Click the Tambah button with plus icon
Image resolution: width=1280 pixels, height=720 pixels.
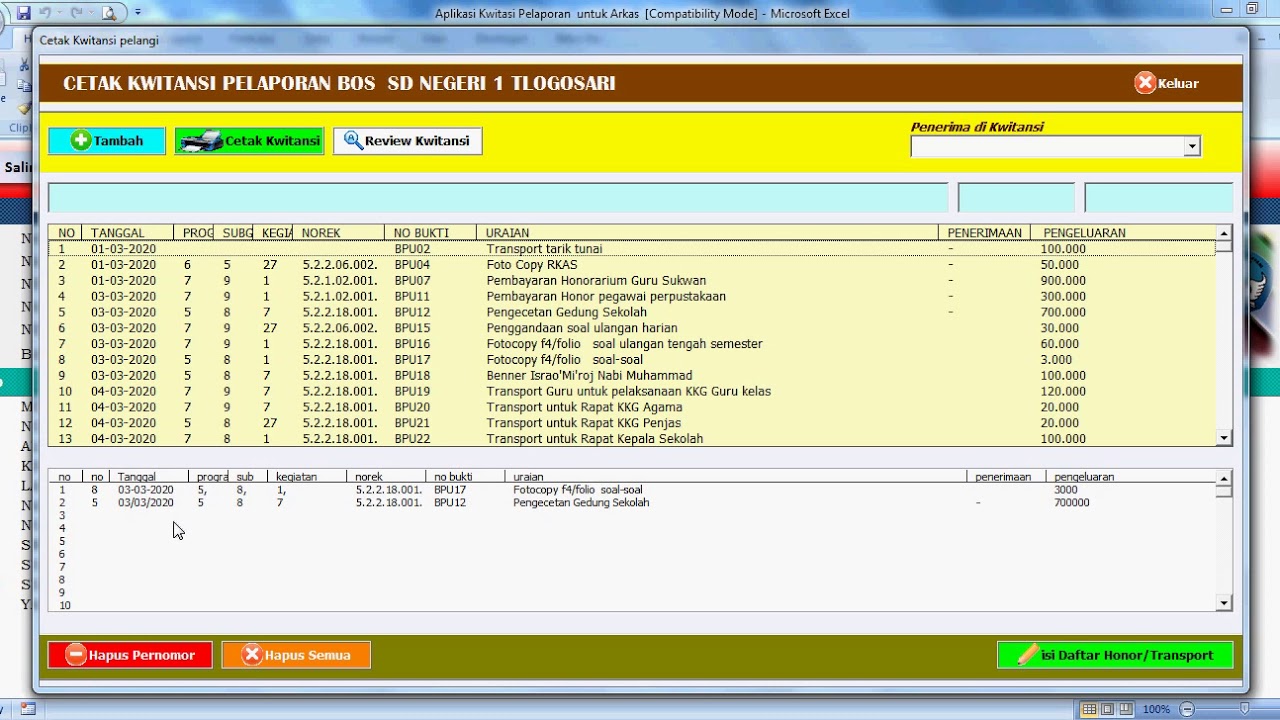click(107, 141)
